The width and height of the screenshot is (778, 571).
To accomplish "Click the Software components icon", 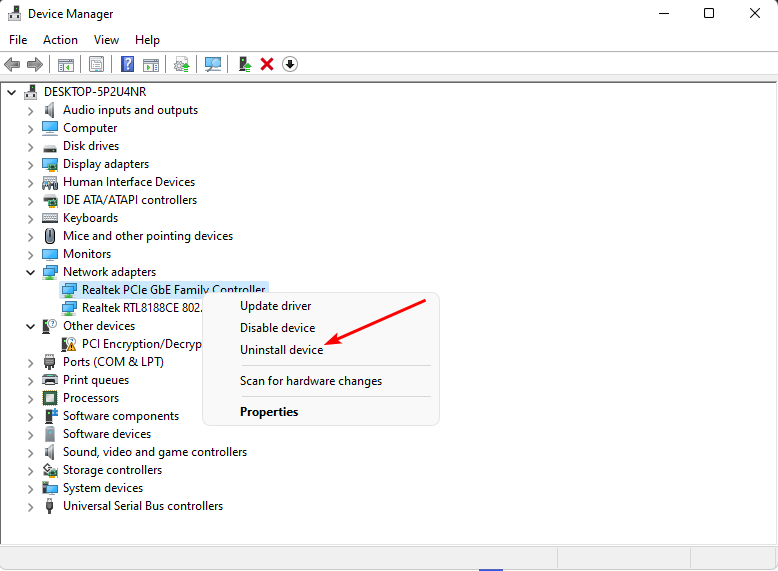I will 51,416.
